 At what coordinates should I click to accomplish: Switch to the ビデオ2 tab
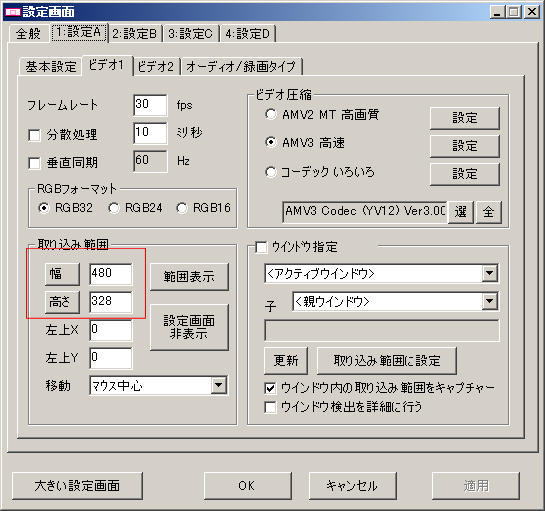(155, 66)
